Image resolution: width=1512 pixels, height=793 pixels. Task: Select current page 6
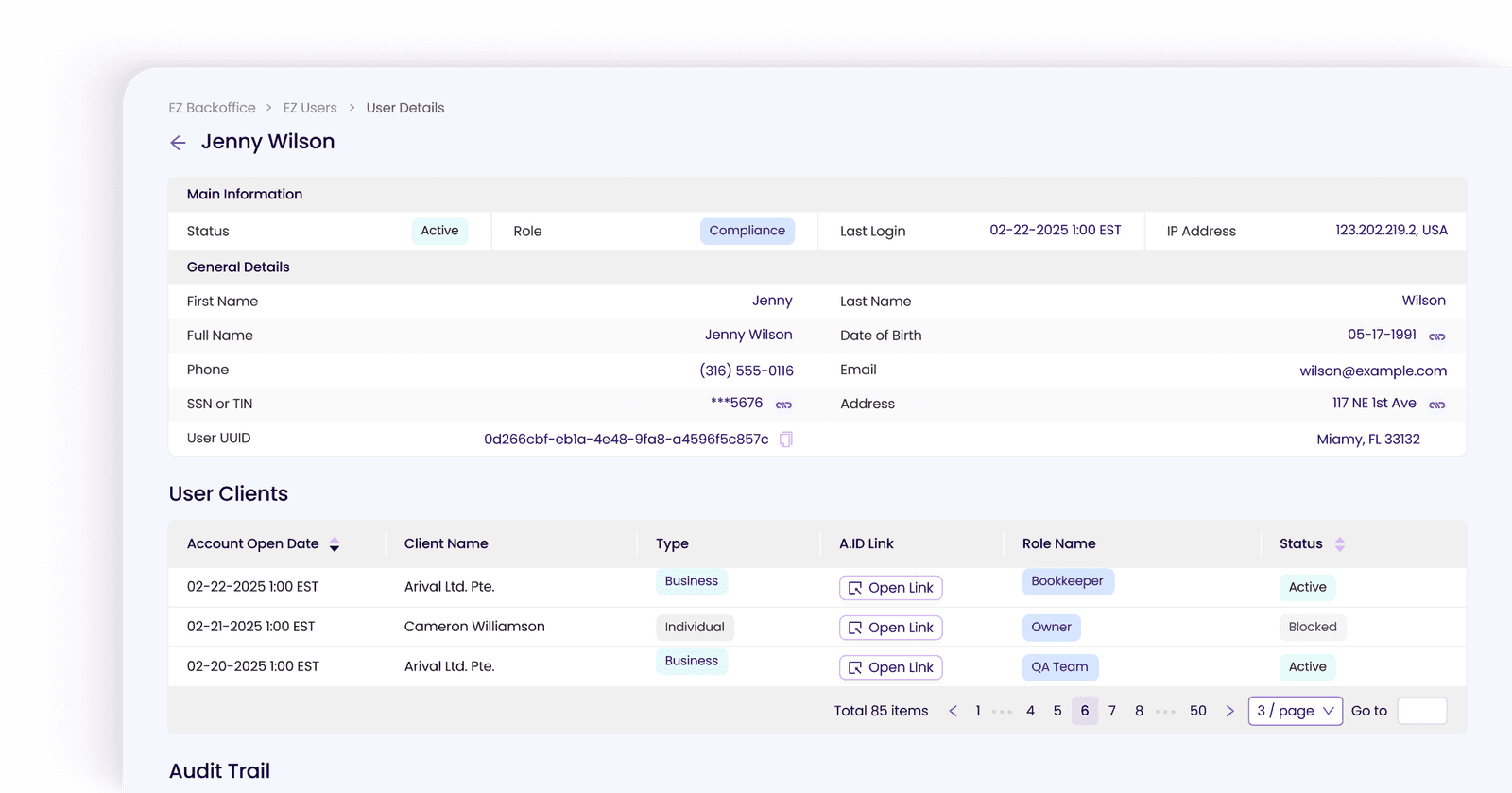[1085, 711]
